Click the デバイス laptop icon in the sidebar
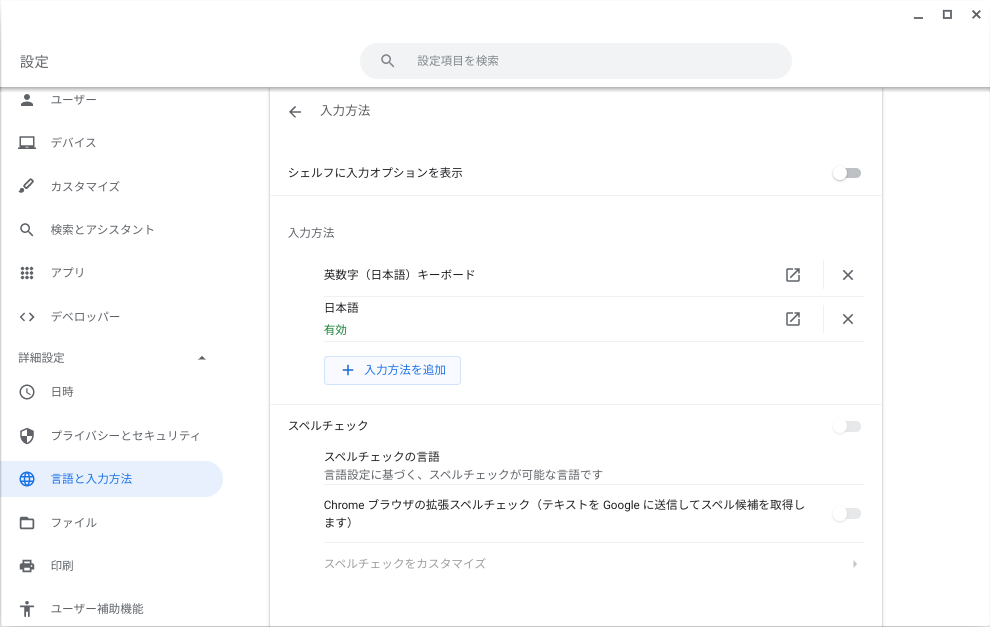The width and height of the screenshot is (990, 627). (x=27, y=143)
